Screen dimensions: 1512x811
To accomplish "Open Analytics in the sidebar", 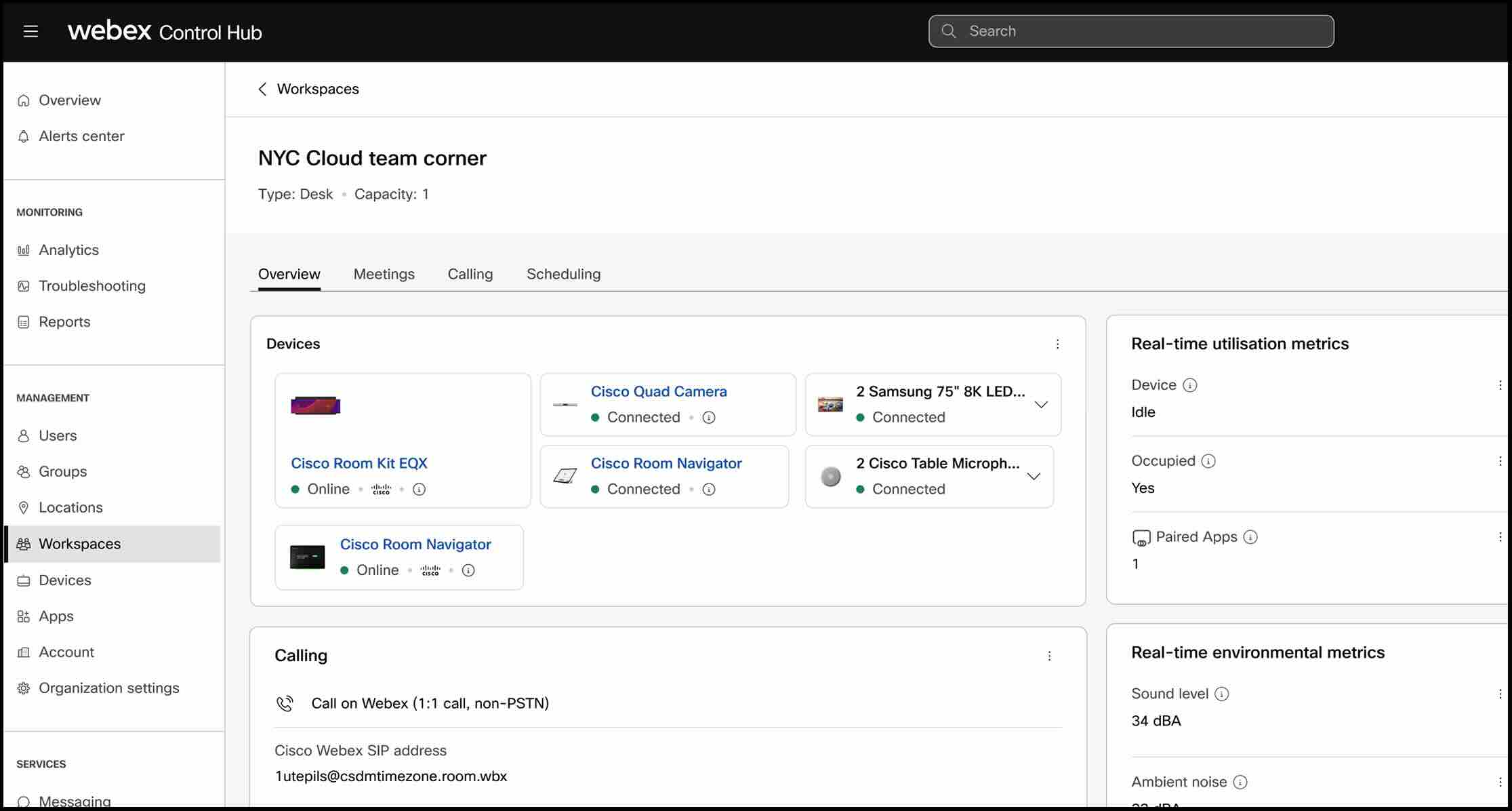I will pyautogui.click(x=68, y=250).
